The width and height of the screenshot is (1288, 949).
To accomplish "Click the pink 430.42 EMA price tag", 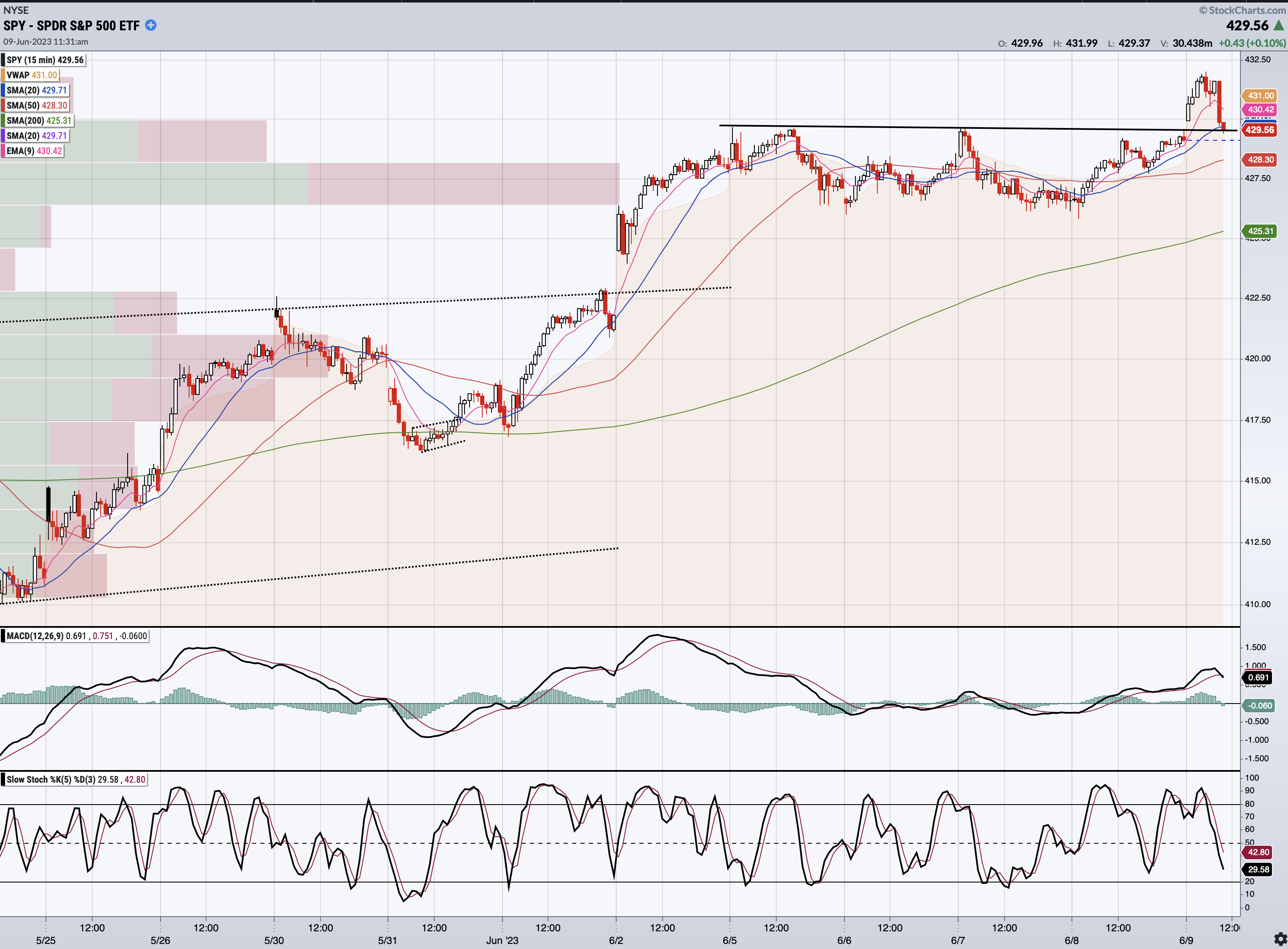I will tap(1260, 109).
